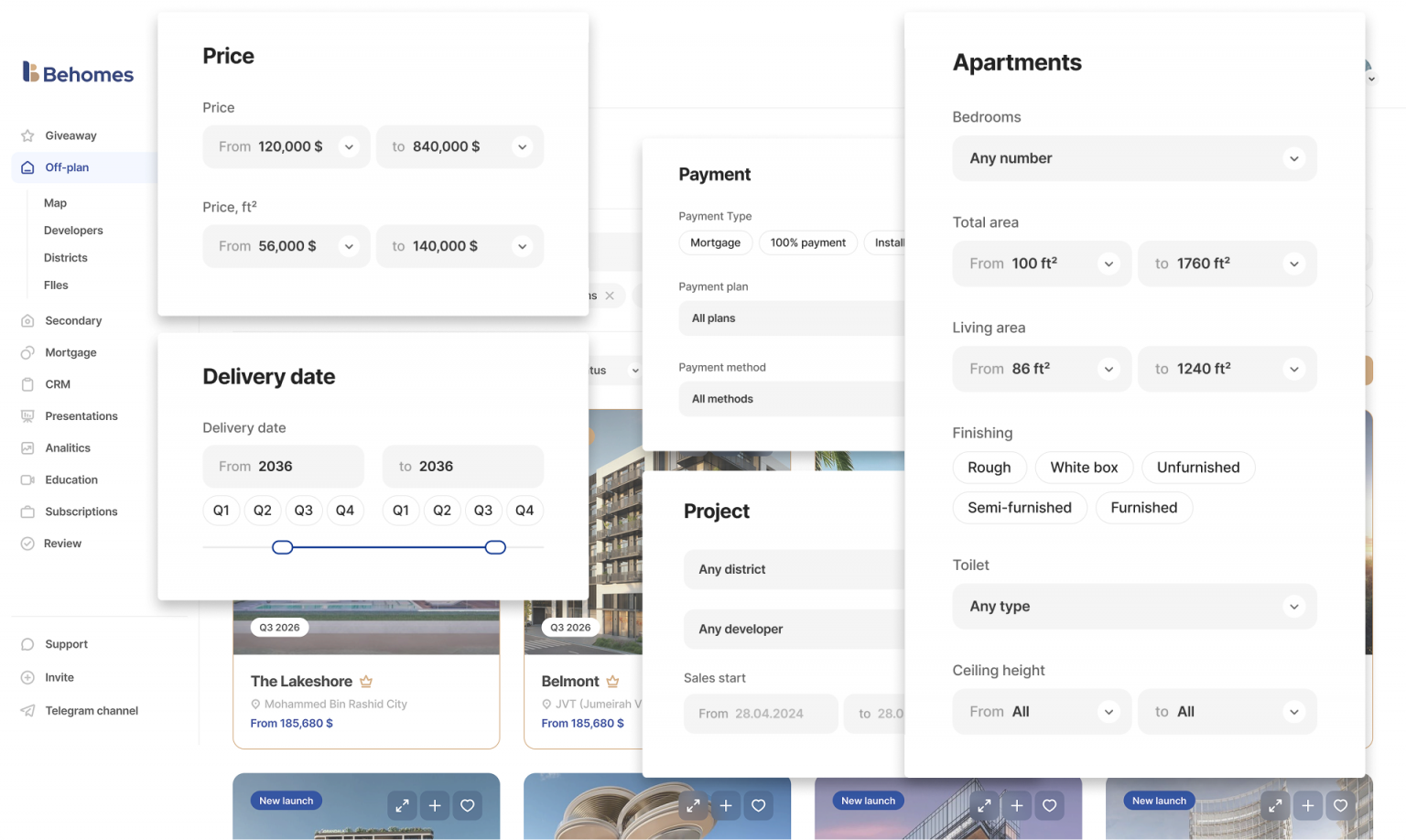Open the Bedrooms Any number dropdown
This screenshot has height=840, width=1406.
(x=1134, y=158)
